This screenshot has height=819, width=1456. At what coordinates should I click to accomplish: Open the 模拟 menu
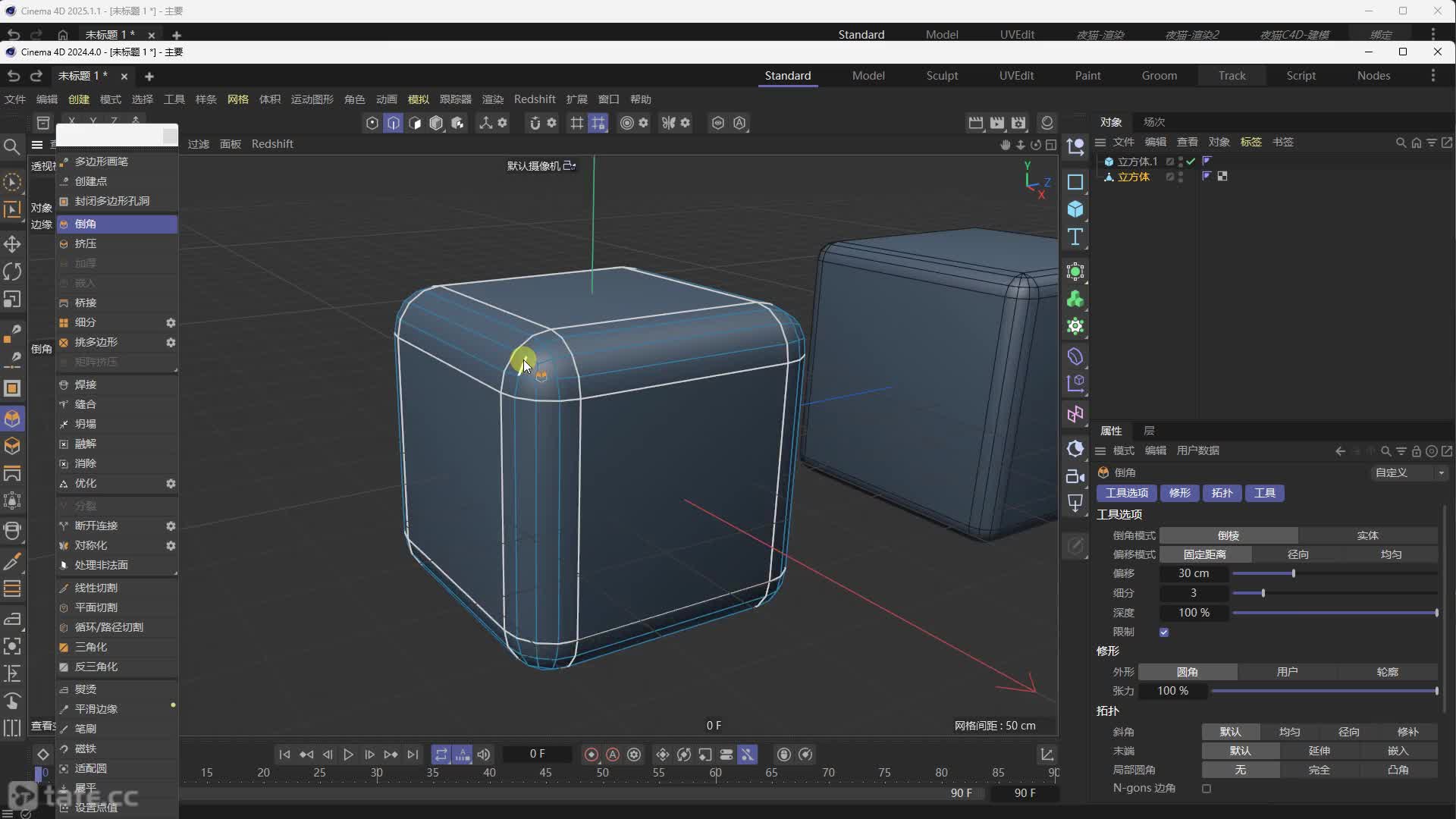point(419,99)
